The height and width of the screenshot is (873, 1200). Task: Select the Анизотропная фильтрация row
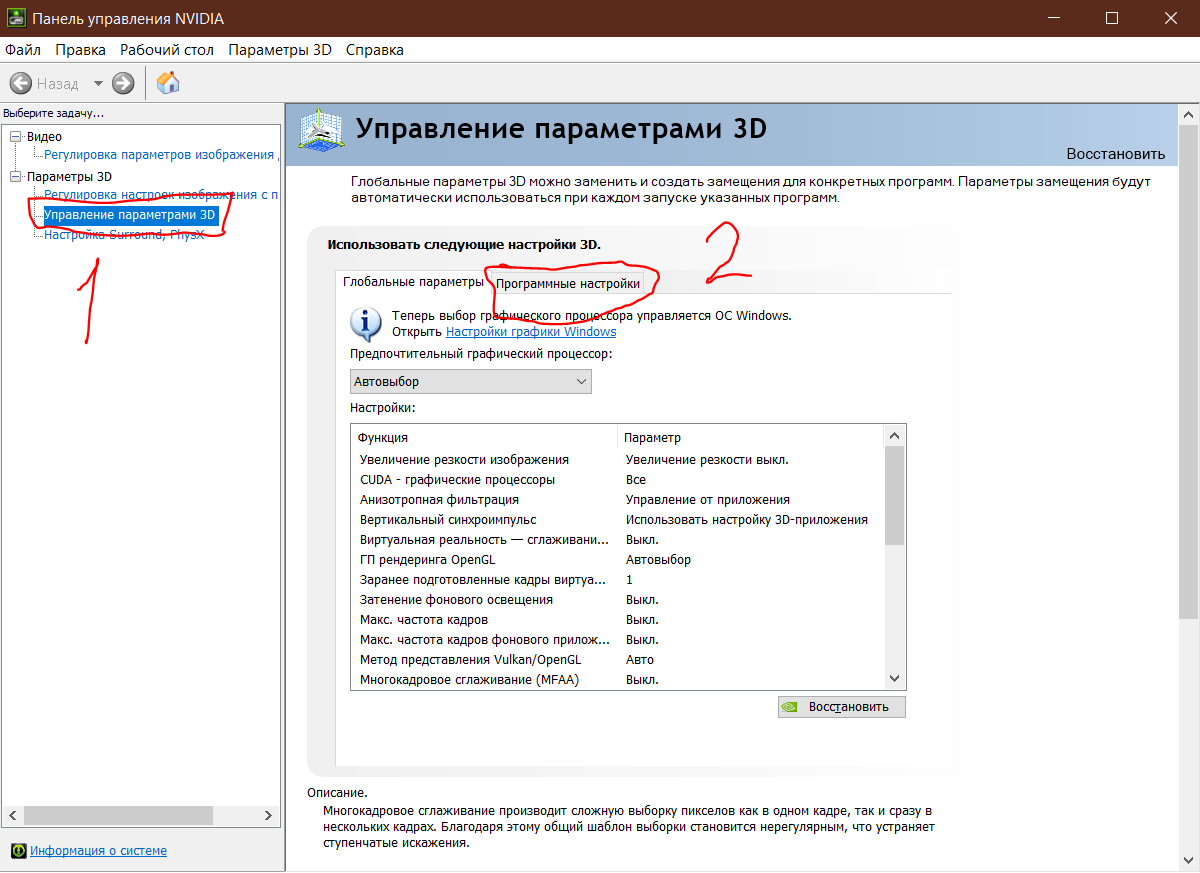tap(618, 500)
